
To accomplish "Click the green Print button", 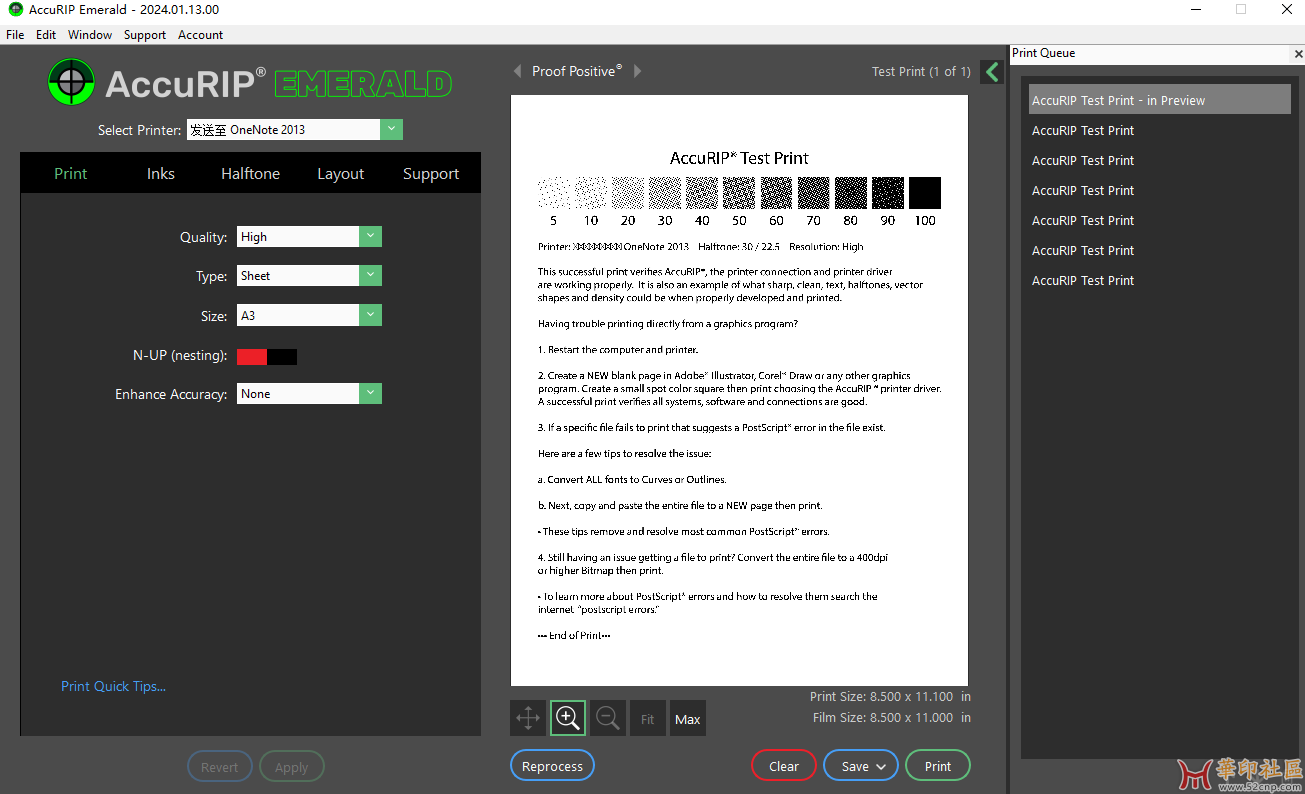I will coord(938,766).
